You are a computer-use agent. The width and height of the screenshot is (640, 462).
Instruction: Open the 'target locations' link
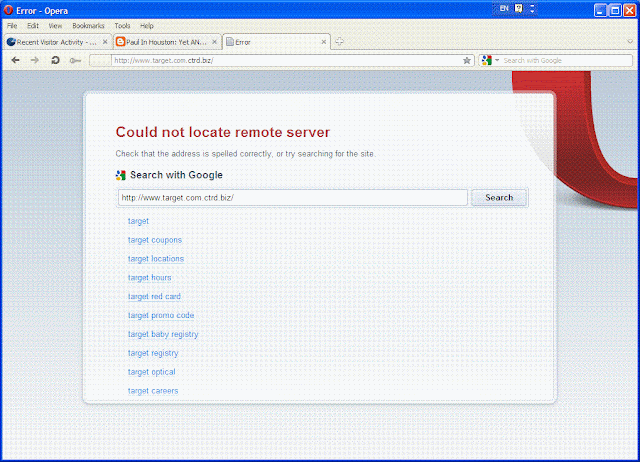[156, 259]
